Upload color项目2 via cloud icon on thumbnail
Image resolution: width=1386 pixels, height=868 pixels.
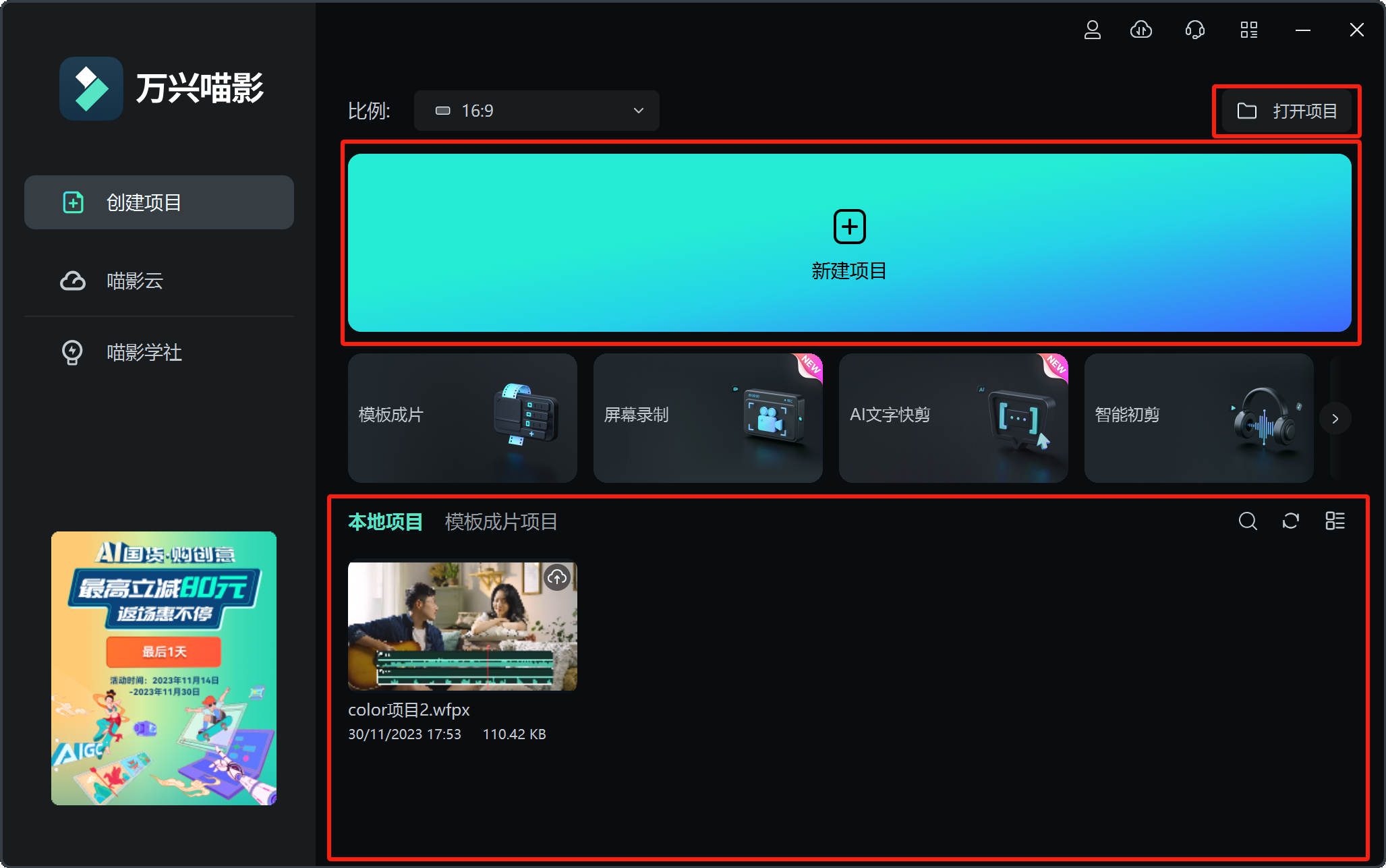point(556,577)
